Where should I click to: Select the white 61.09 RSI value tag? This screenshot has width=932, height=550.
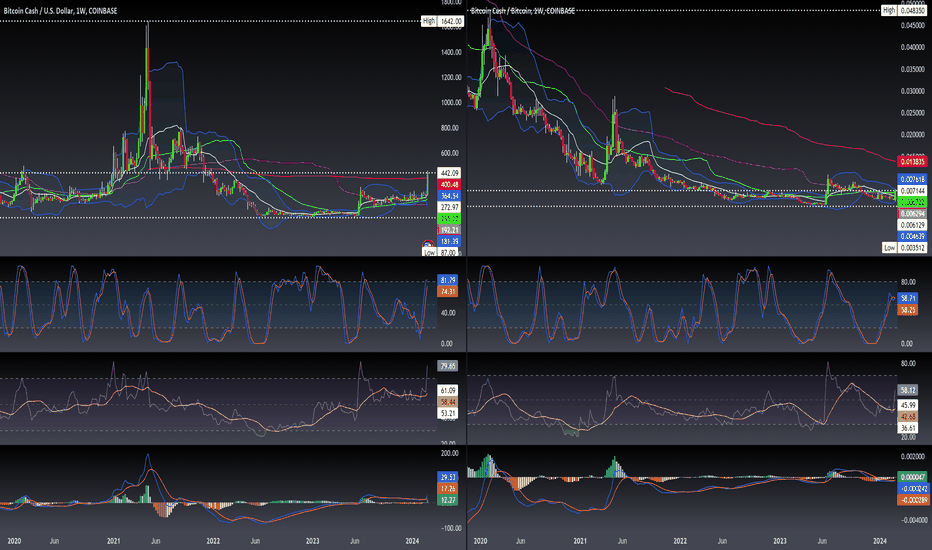448,391
